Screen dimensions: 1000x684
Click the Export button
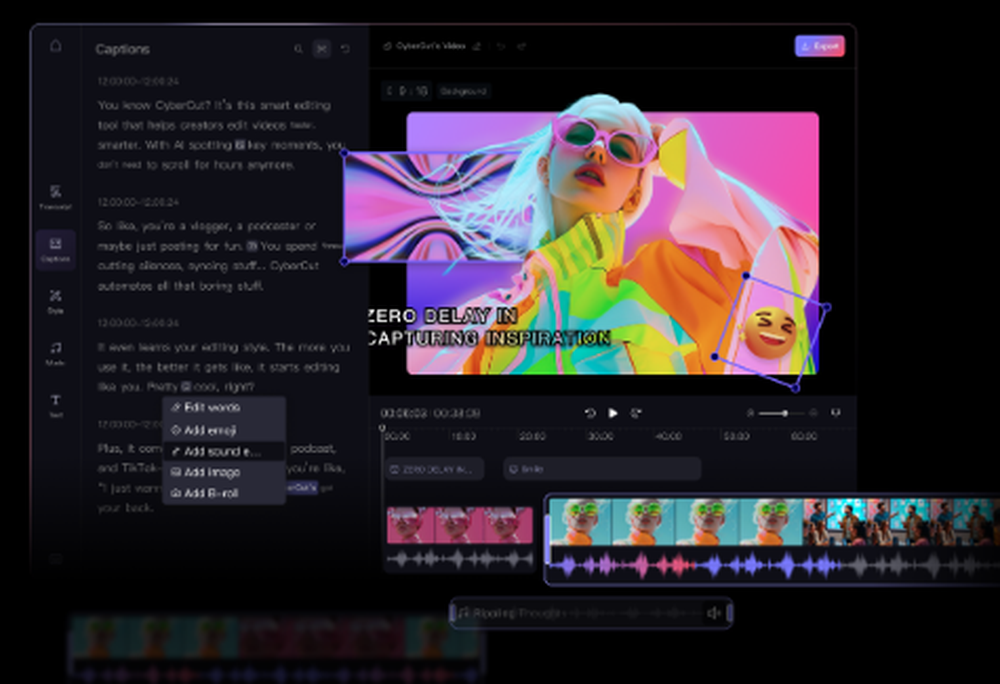coord(819,46)
